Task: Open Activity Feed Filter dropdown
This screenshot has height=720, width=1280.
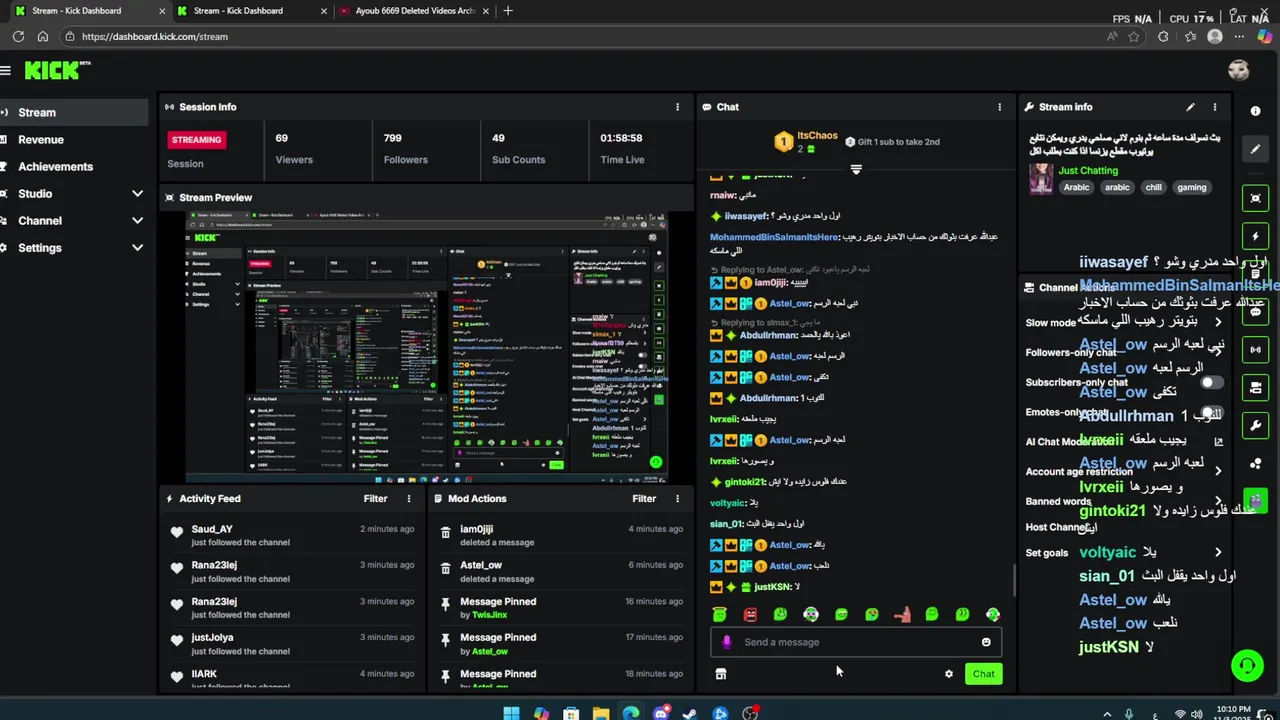Action: [375, 499]
